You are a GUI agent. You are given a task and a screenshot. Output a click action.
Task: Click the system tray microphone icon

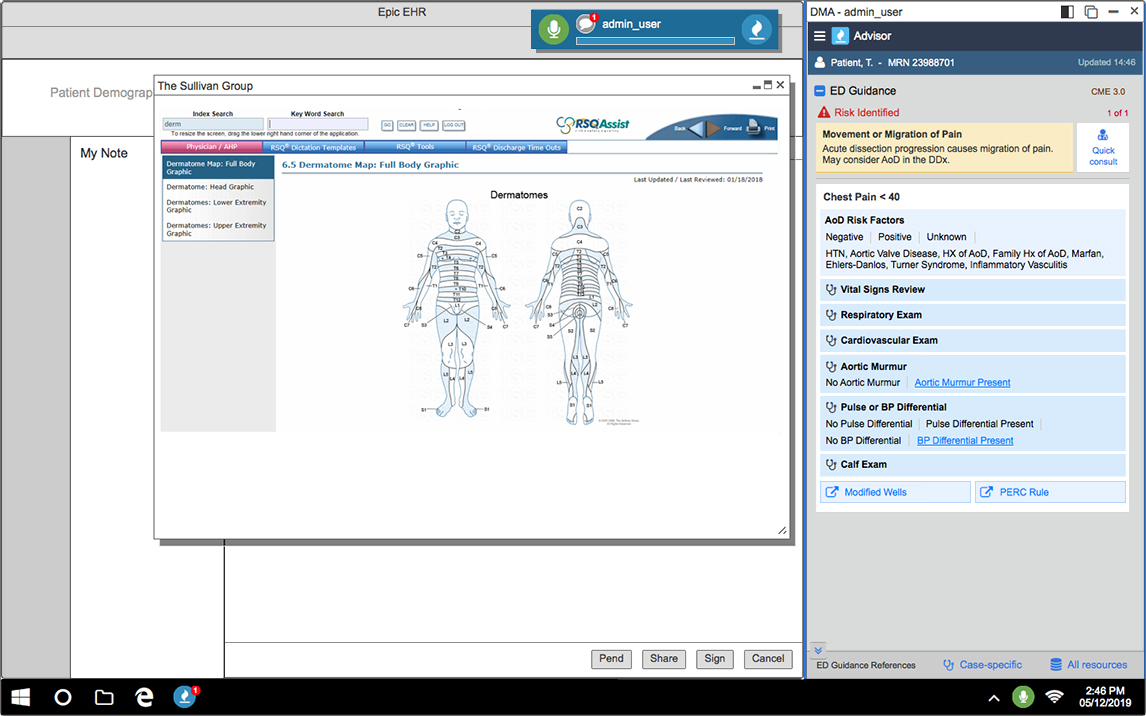pos(1023,697)
